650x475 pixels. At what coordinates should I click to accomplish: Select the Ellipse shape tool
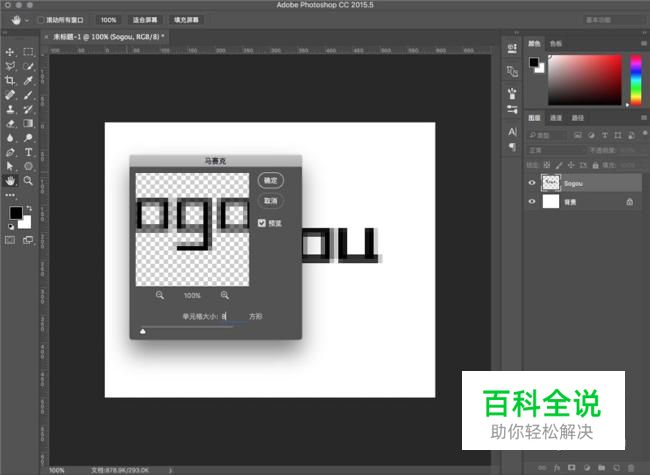(28, 166)
